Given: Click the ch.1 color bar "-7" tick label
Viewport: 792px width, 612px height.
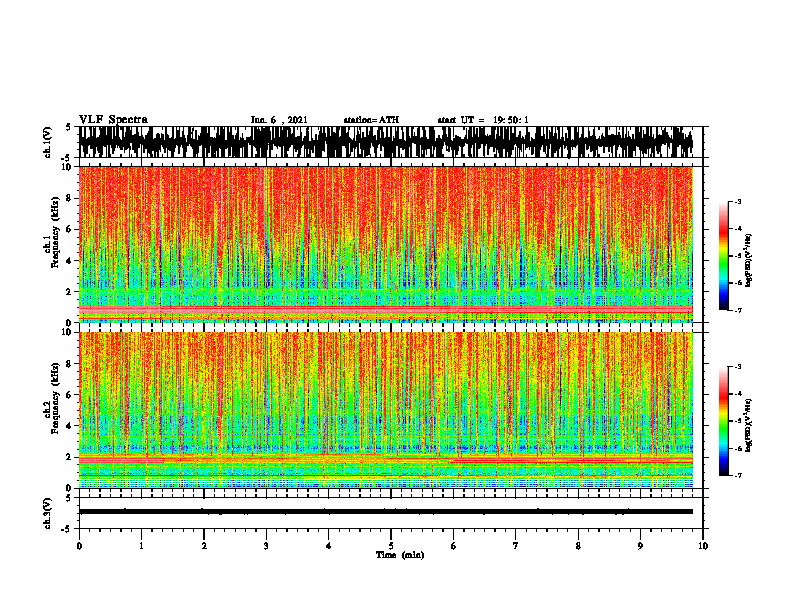Looking at the screenshot, I should (737, 310).
